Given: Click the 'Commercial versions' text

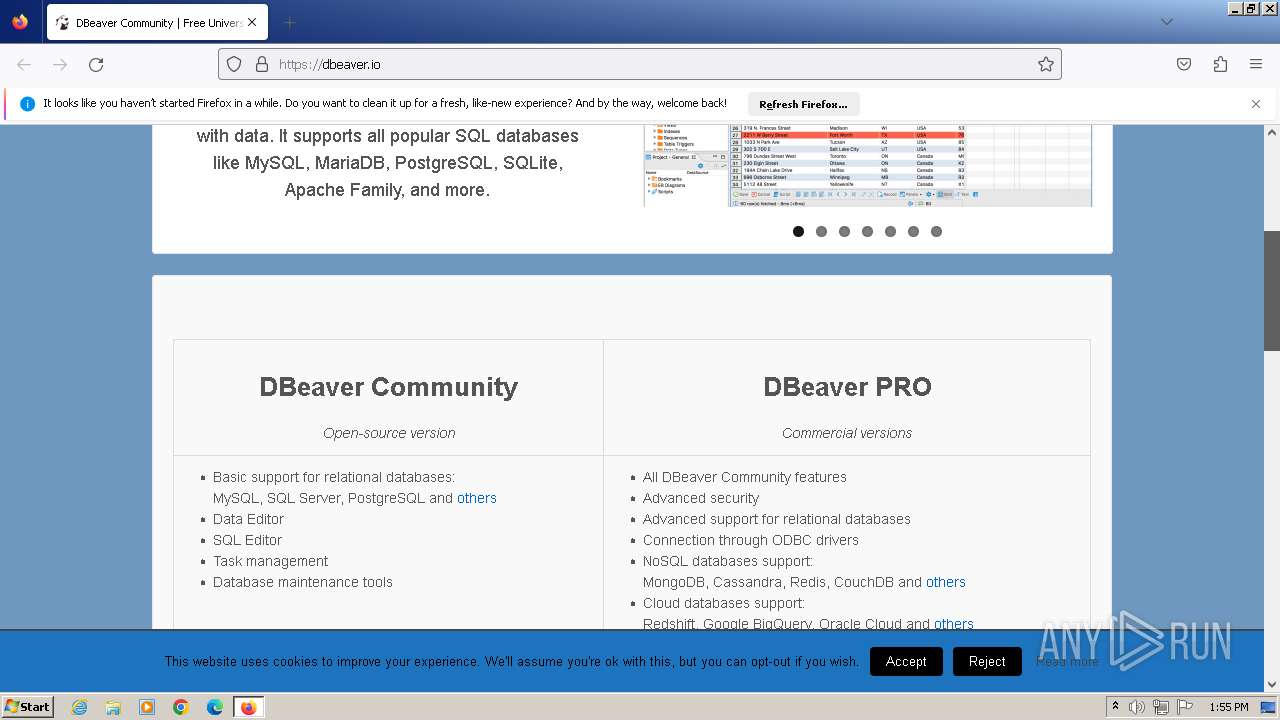Looking at the screenshot, I should [847, 433].
